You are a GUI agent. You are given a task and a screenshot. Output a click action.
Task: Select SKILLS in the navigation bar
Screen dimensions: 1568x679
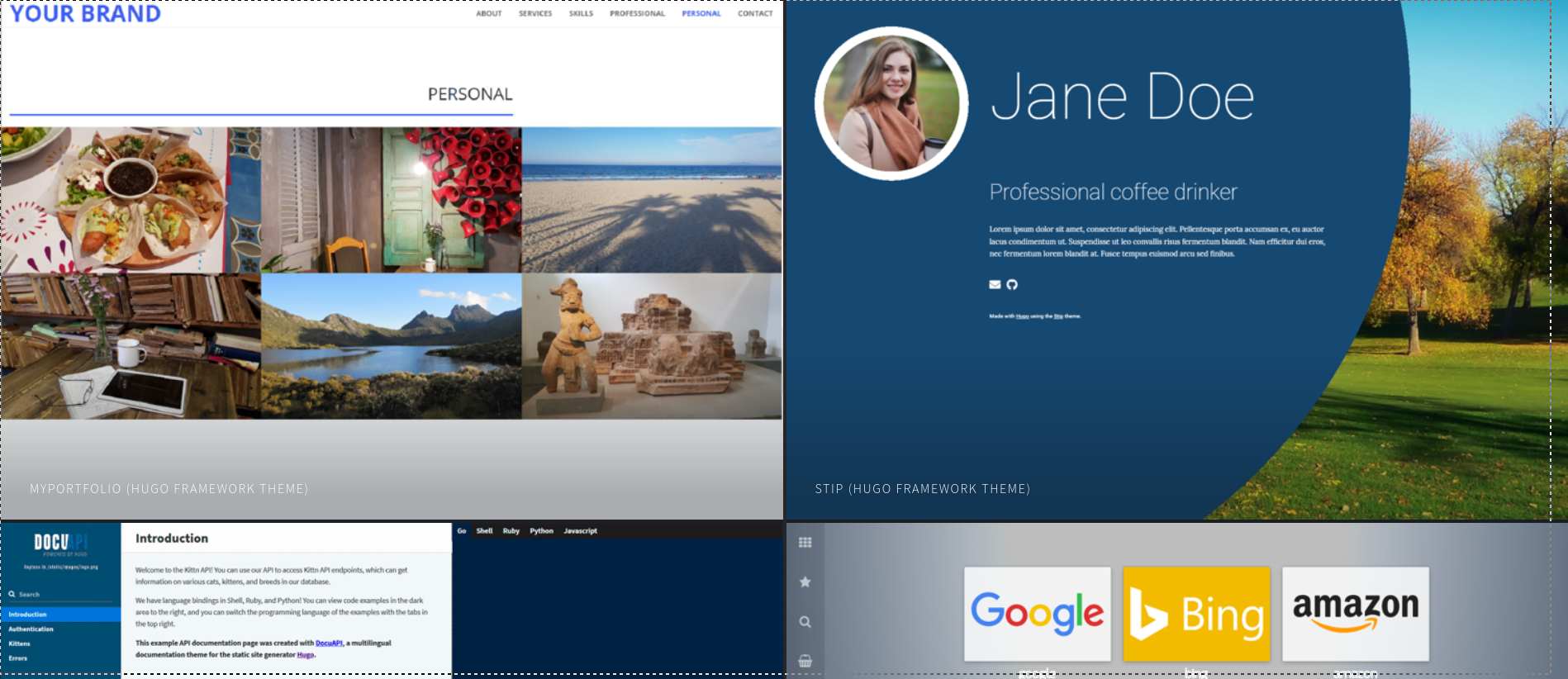(581, 13)
